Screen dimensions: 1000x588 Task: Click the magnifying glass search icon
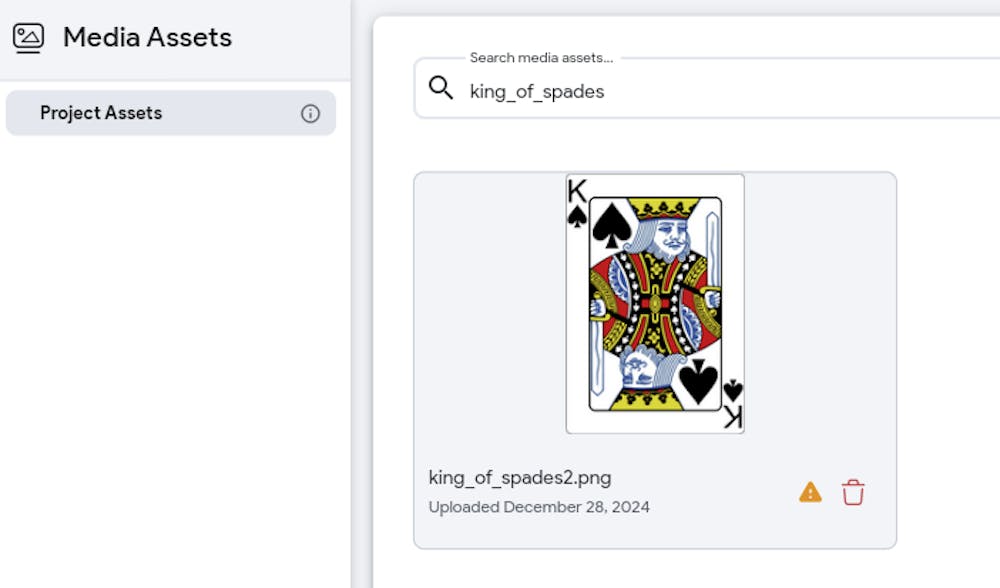(x=441, y=88)
